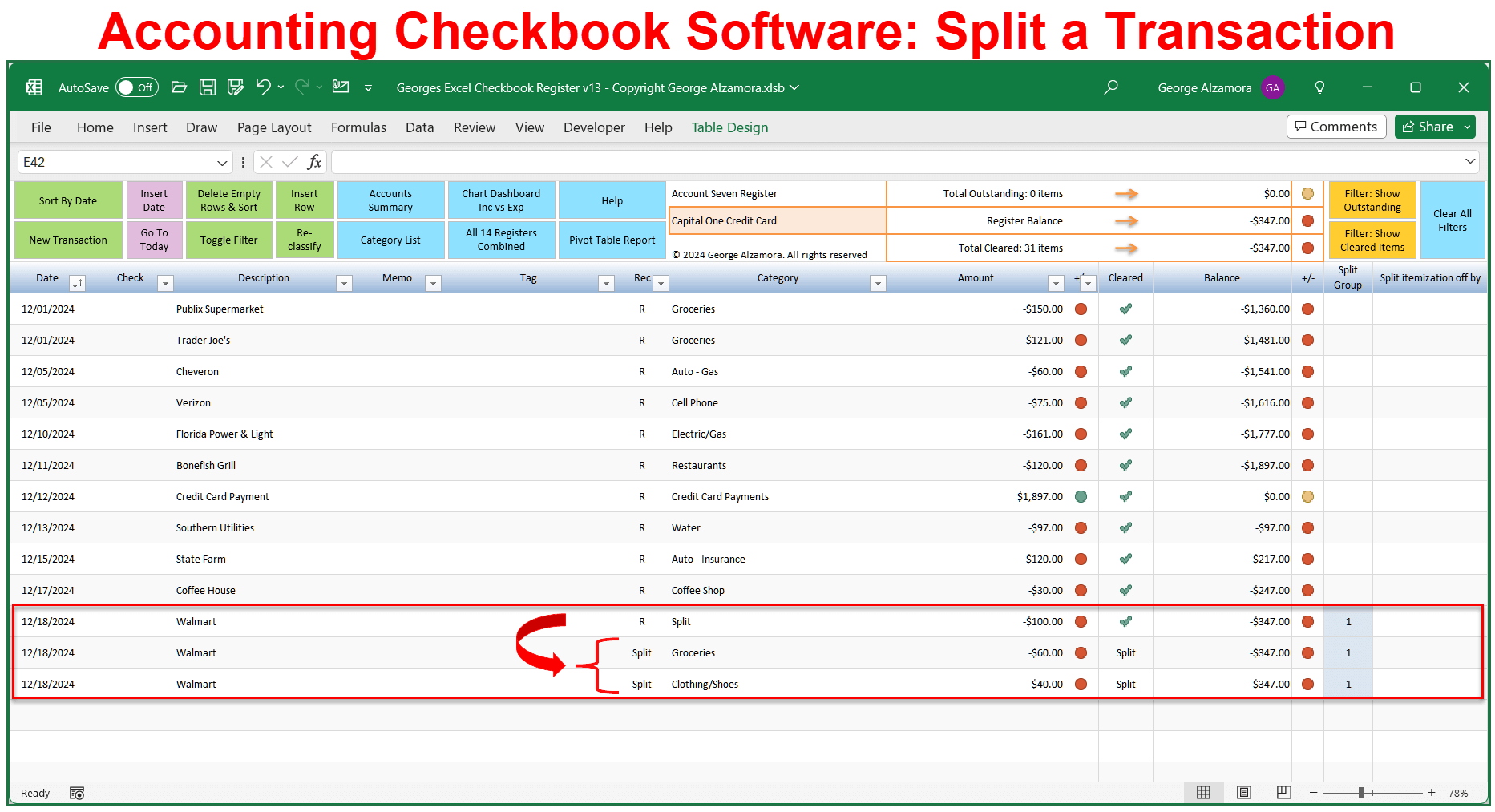This screenshot has height=812, width=1495.
Task: Open a file using the folder icon
Action: point(179,87)
